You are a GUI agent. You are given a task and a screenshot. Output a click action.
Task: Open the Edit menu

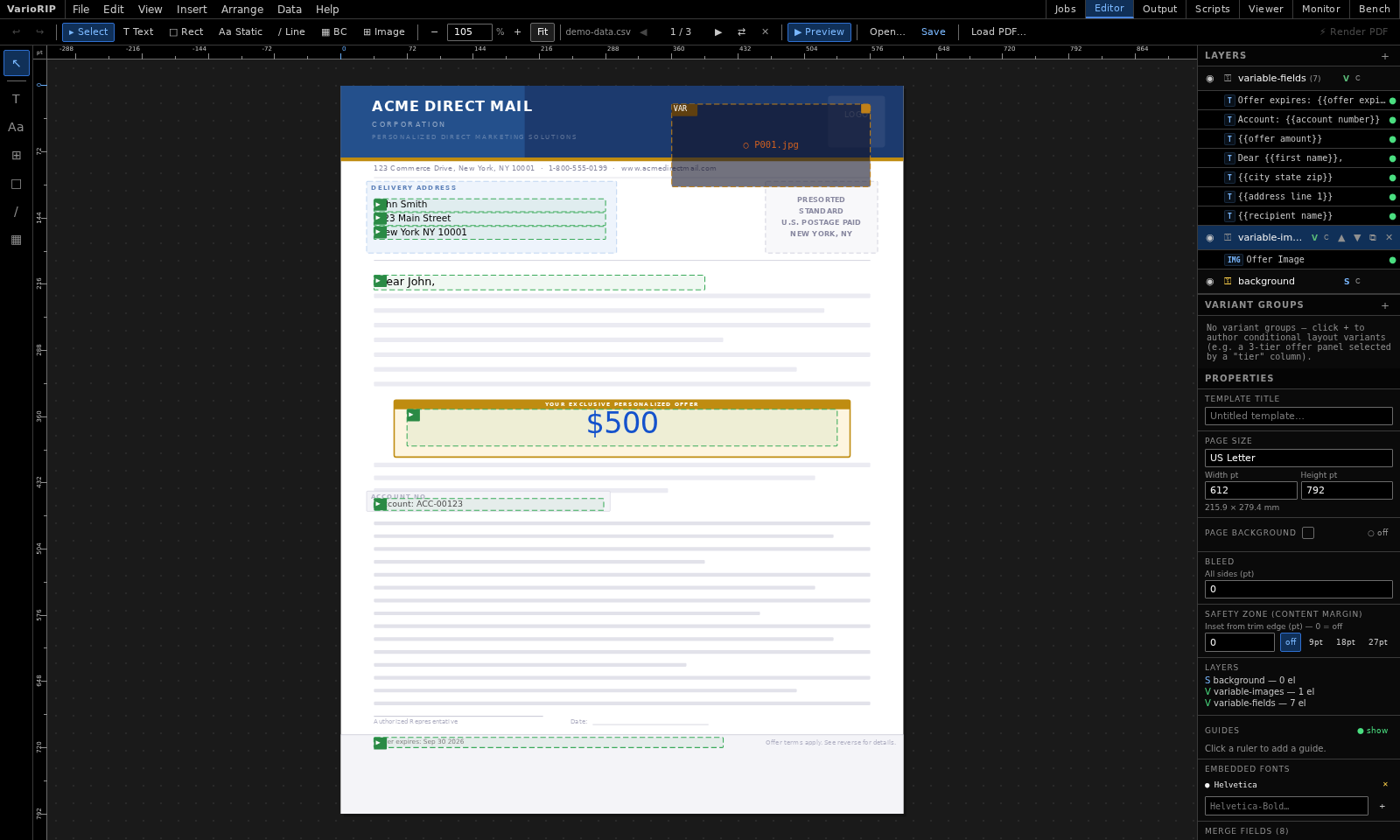114,10
